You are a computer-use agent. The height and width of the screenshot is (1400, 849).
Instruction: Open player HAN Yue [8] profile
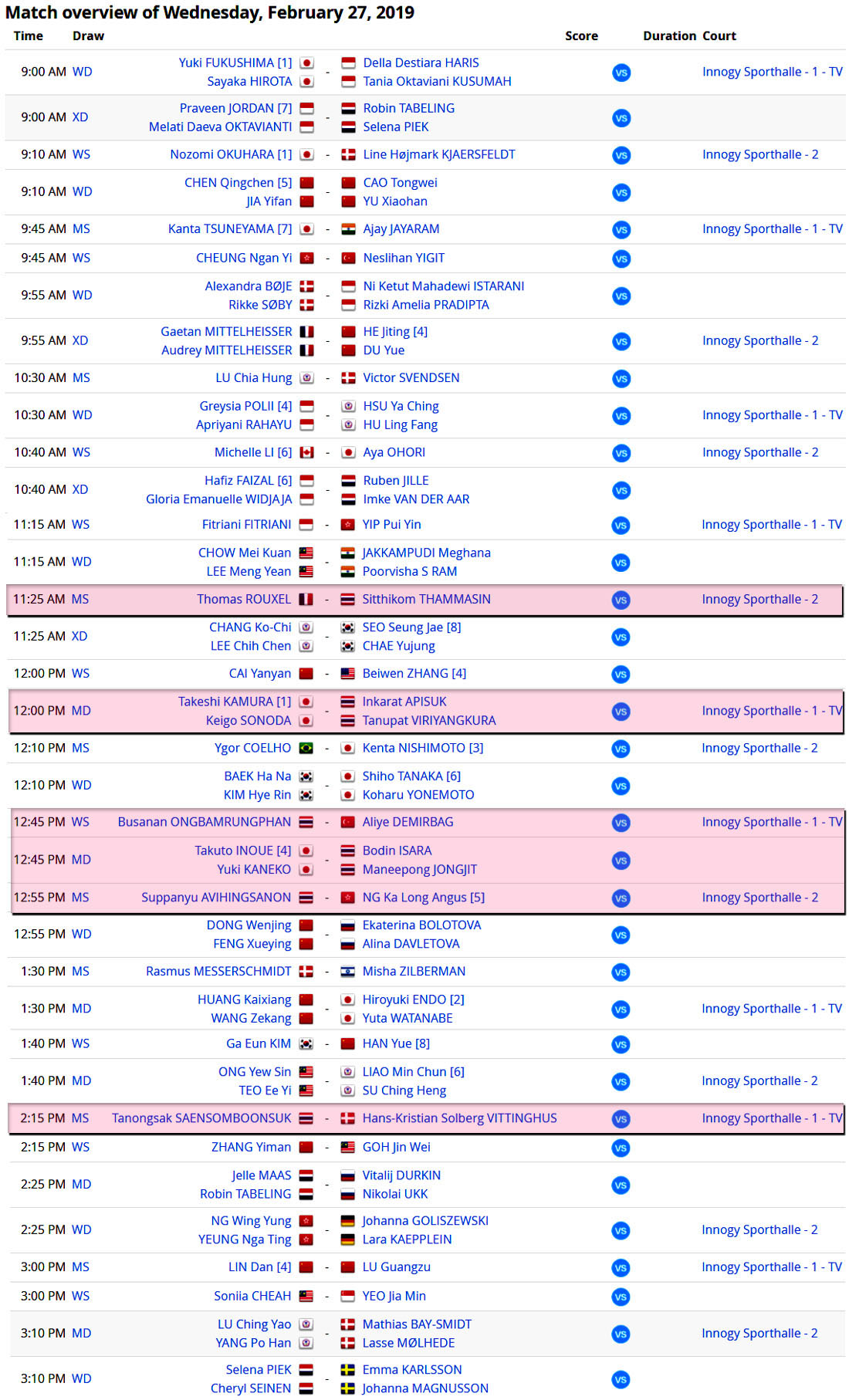[396, 1043]
